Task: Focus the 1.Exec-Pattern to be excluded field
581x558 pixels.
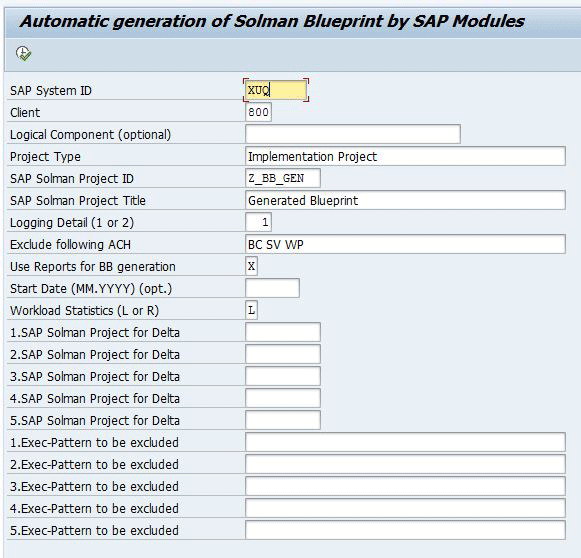Action: point(405,442)
